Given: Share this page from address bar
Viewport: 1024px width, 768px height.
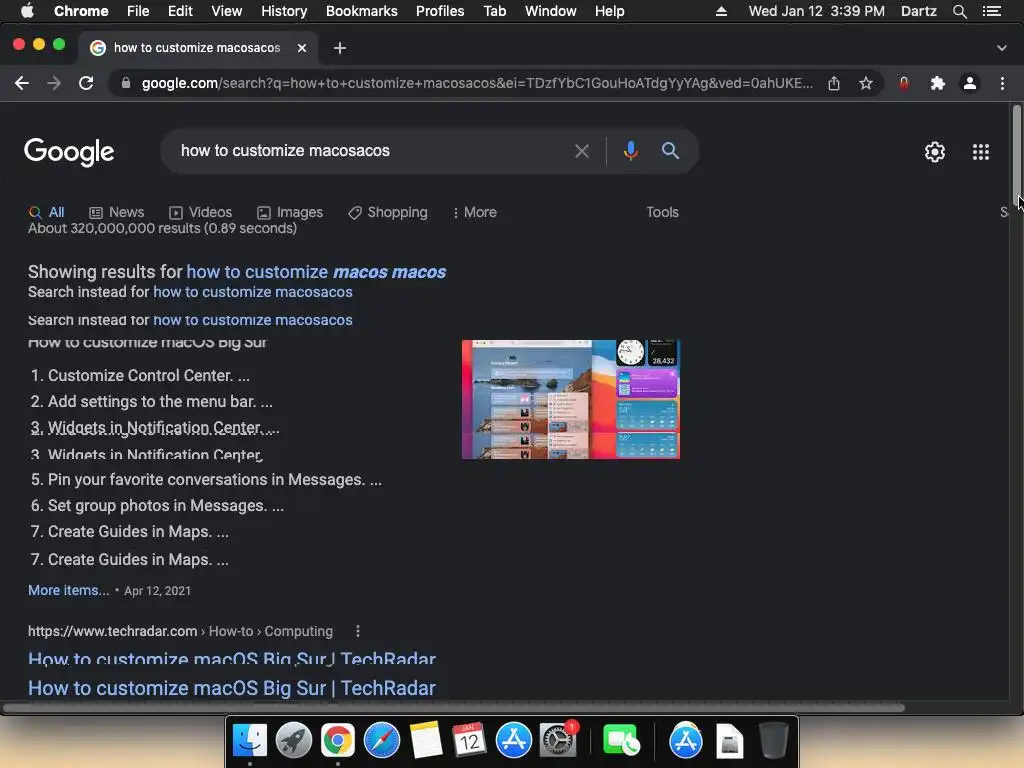Looking at the screenshot, I should pyautogui.click(x=834, y=84).
